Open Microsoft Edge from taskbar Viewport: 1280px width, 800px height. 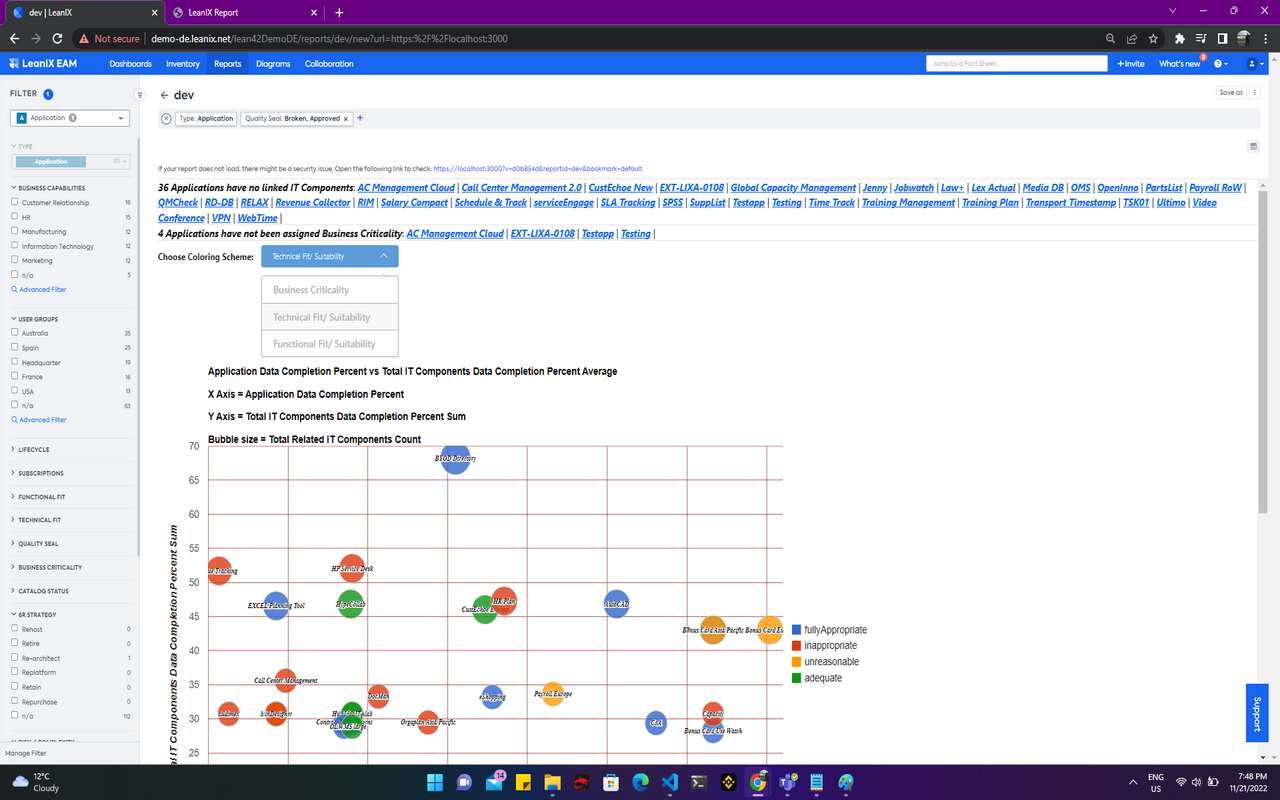tap(641, 782)
